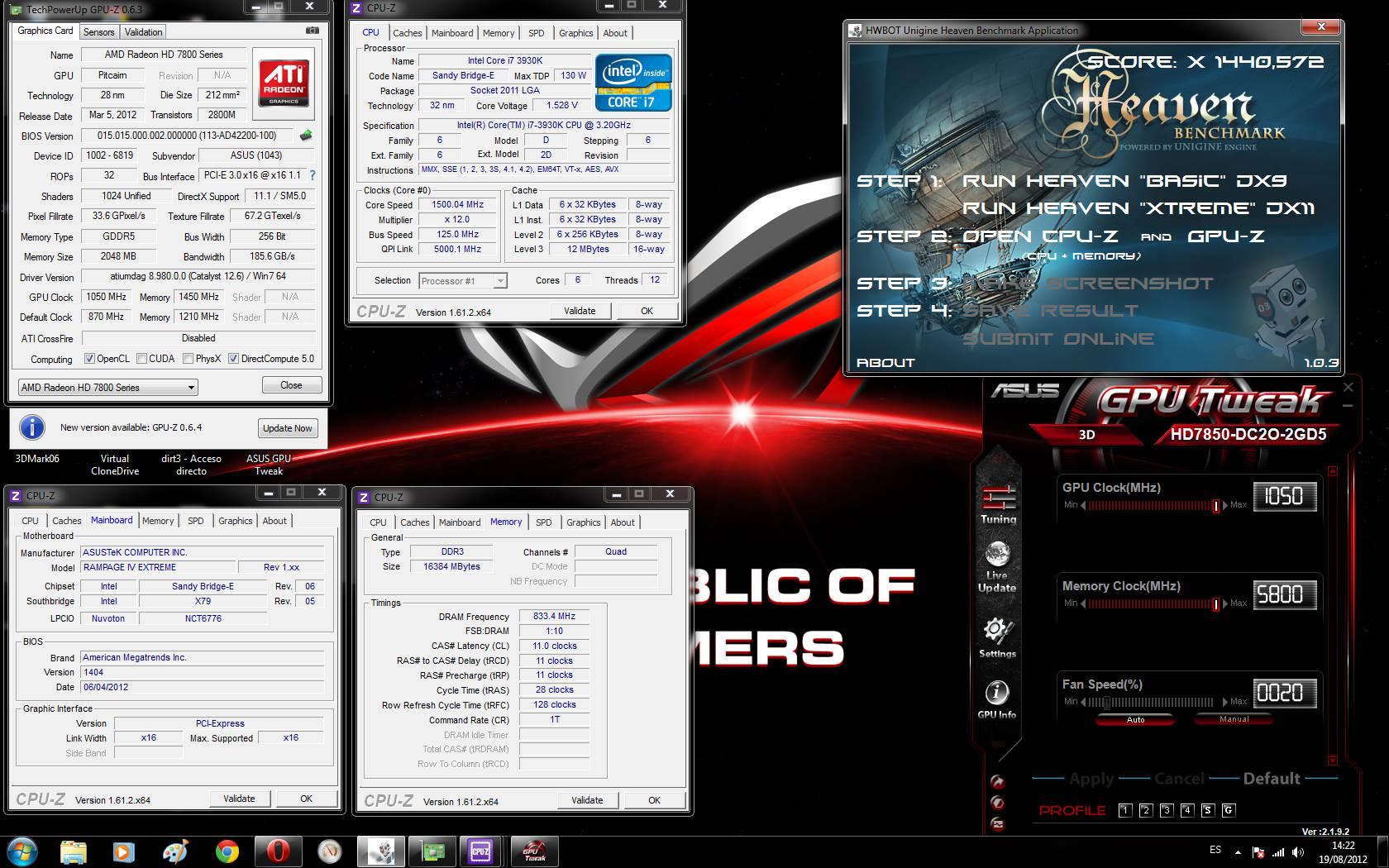The image size is (1389, 868).
Task: Select profile G in GPU Tweak
Action: pyautogui.click(x=1228, y=810)
